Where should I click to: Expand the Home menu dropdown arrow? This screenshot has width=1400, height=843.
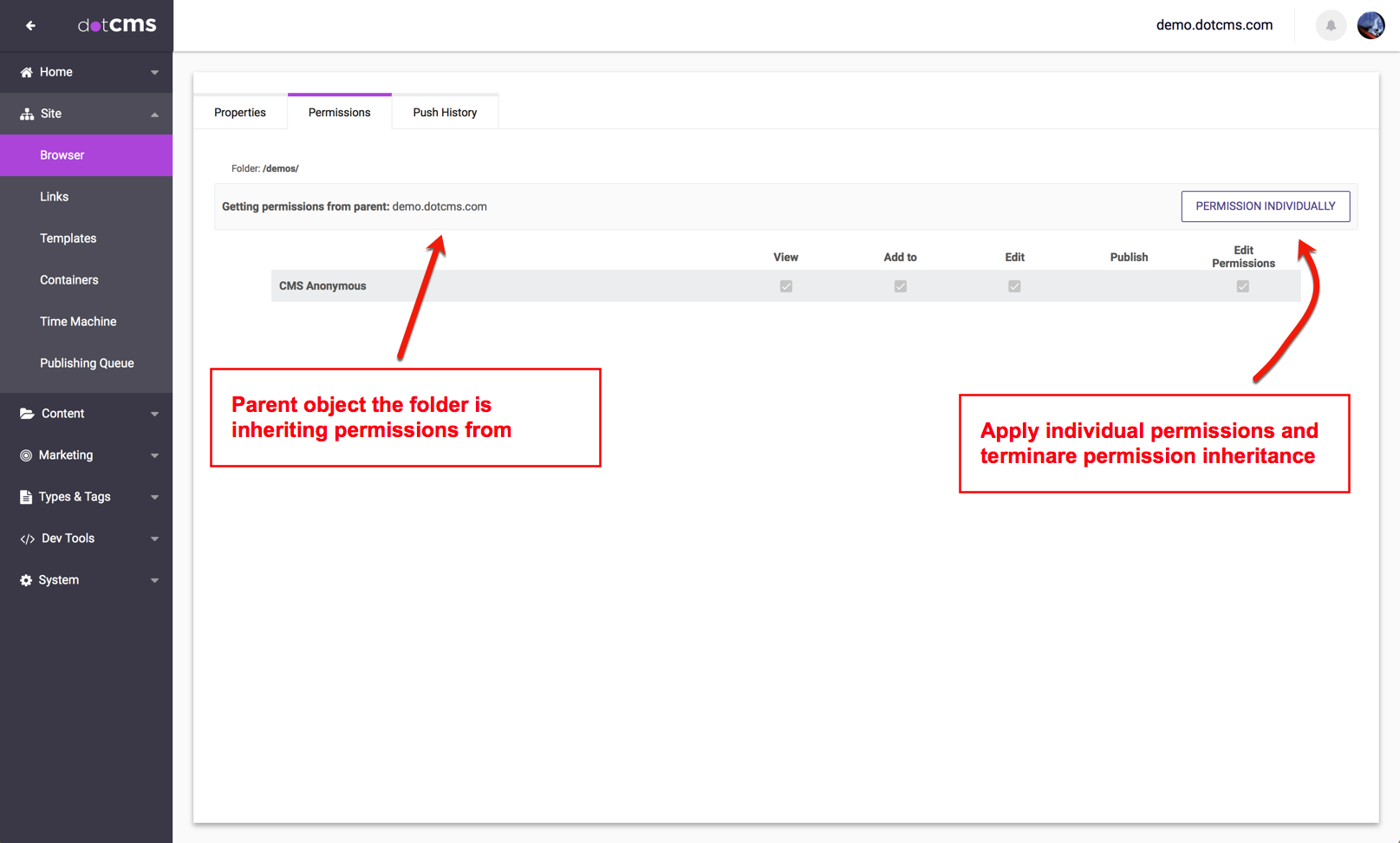point(154,73)
